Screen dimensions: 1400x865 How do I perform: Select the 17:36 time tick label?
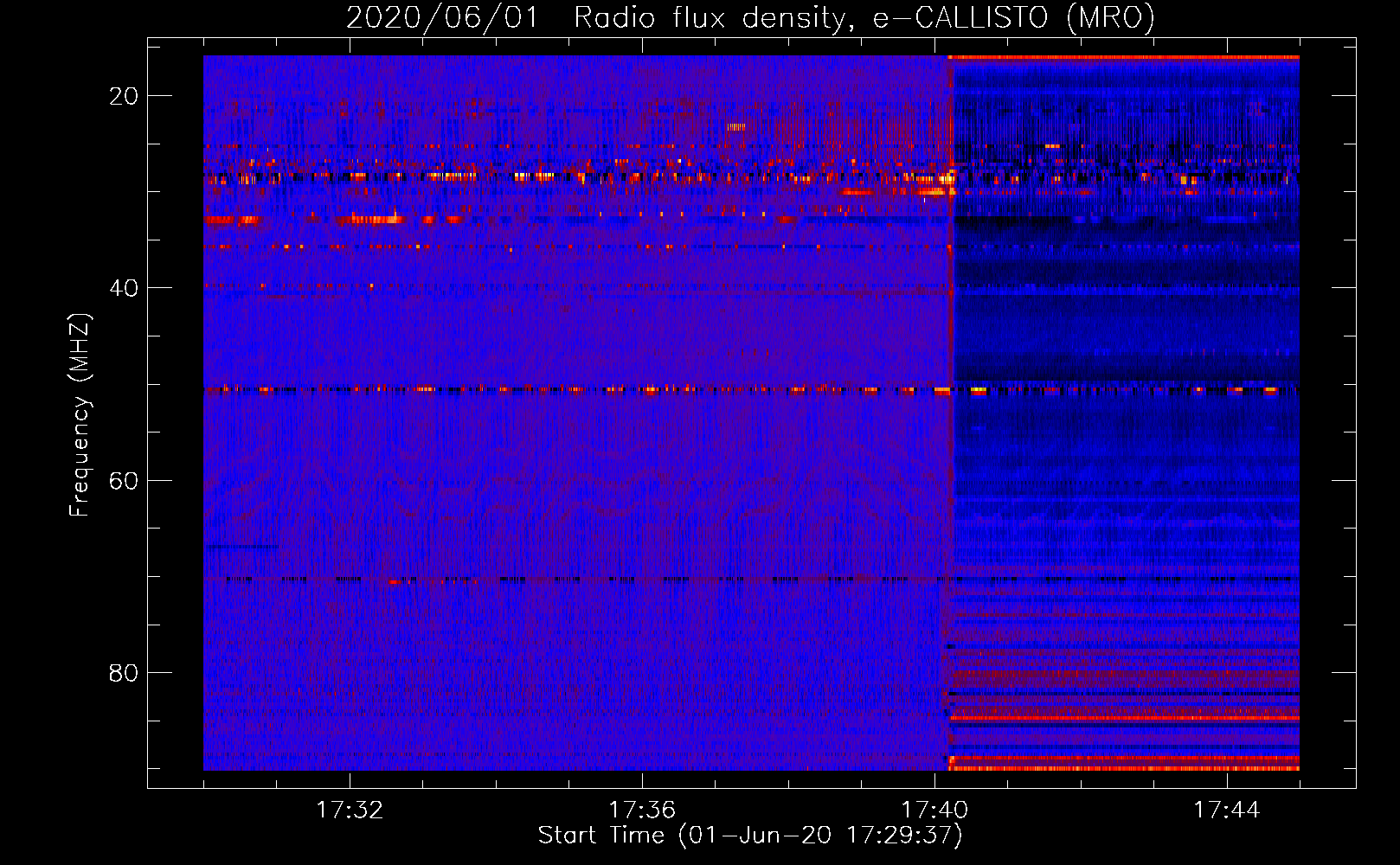(642, 811)
